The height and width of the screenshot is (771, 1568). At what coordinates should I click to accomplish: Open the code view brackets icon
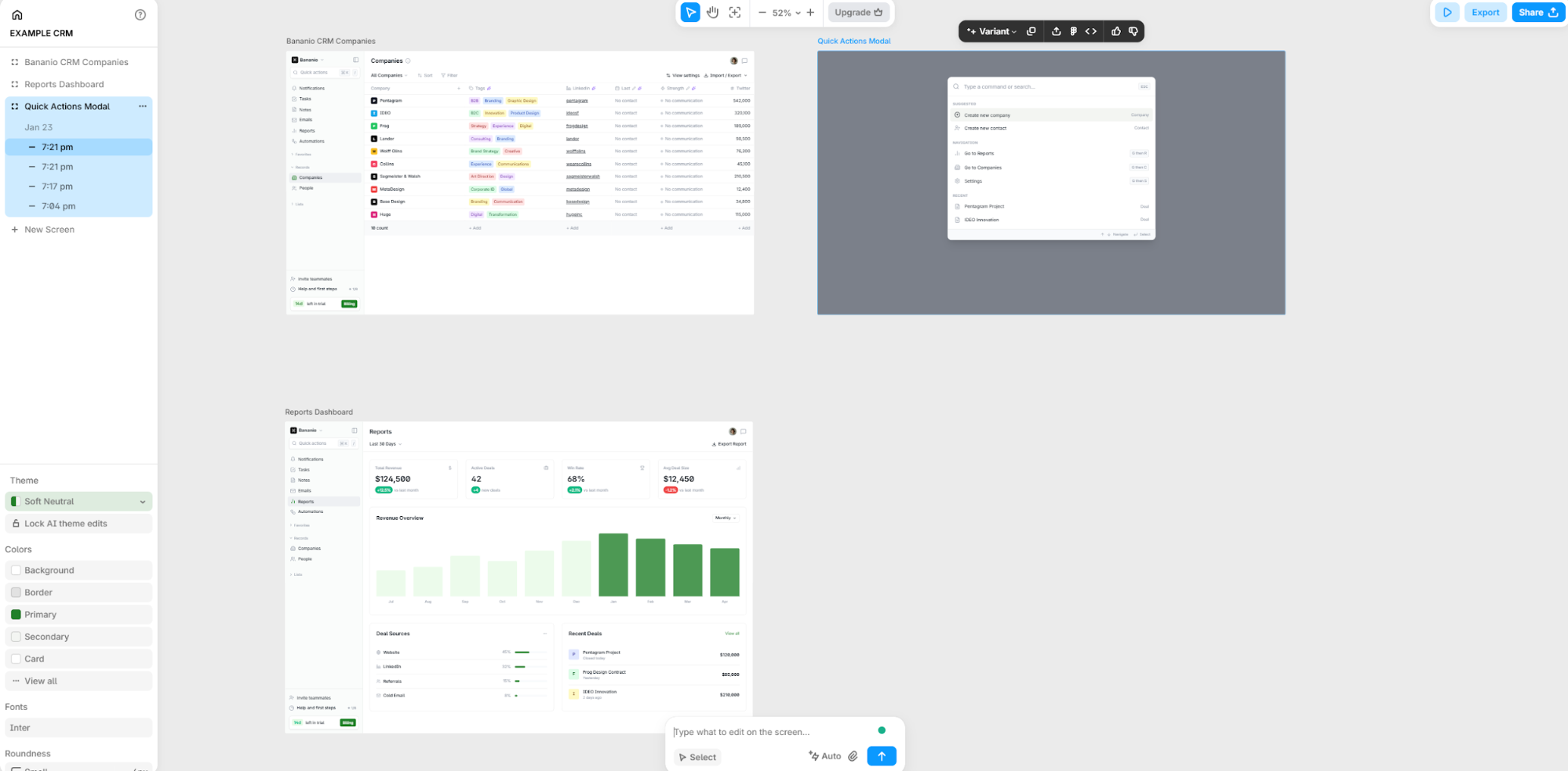coord(1091,31)
